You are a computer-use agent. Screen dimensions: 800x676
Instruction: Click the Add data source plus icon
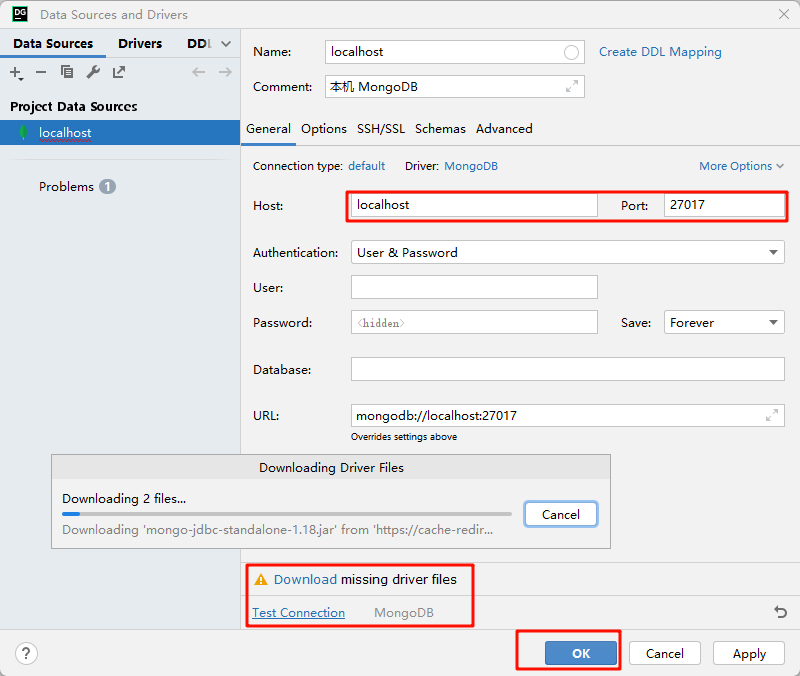(x=16, y=72)
